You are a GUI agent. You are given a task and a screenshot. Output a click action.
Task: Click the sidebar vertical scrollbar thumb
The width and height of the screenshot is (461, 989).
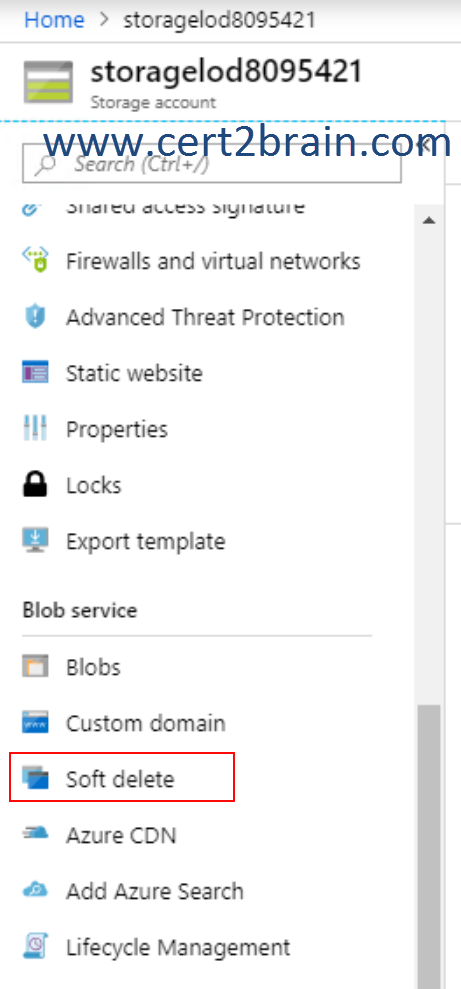(x=429, y=846)
